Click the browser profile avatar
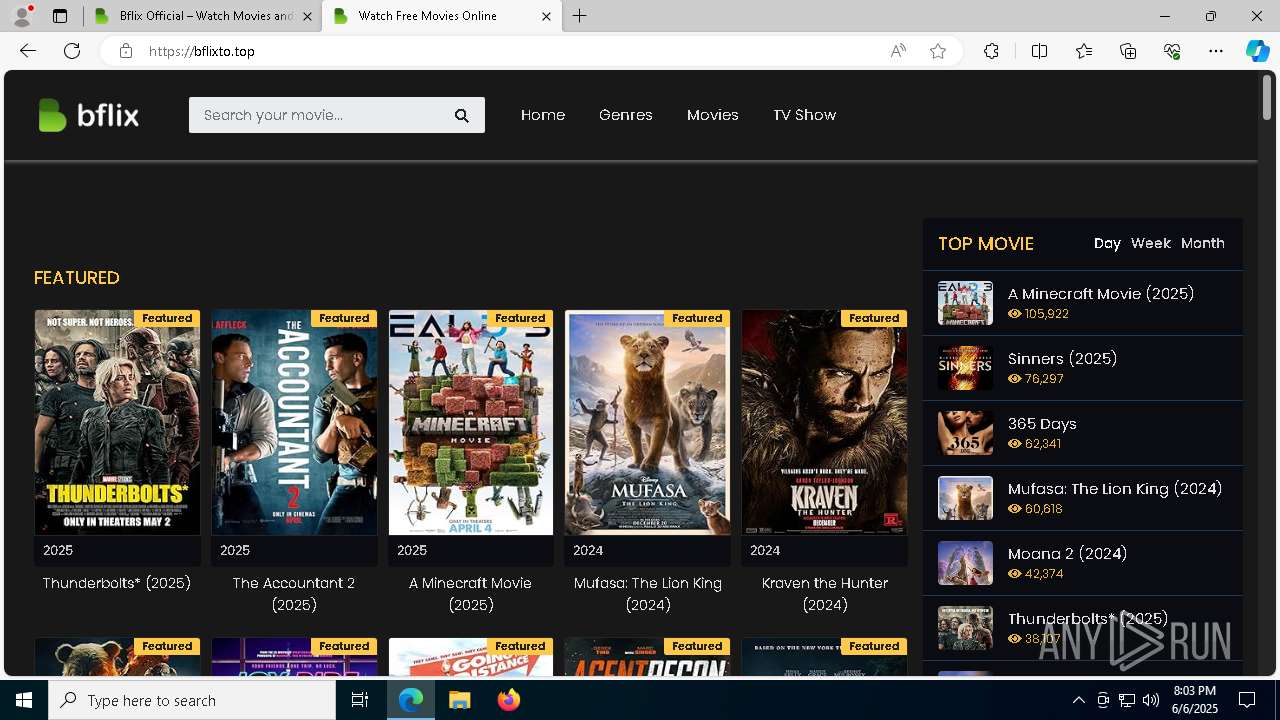 point(22,16)
